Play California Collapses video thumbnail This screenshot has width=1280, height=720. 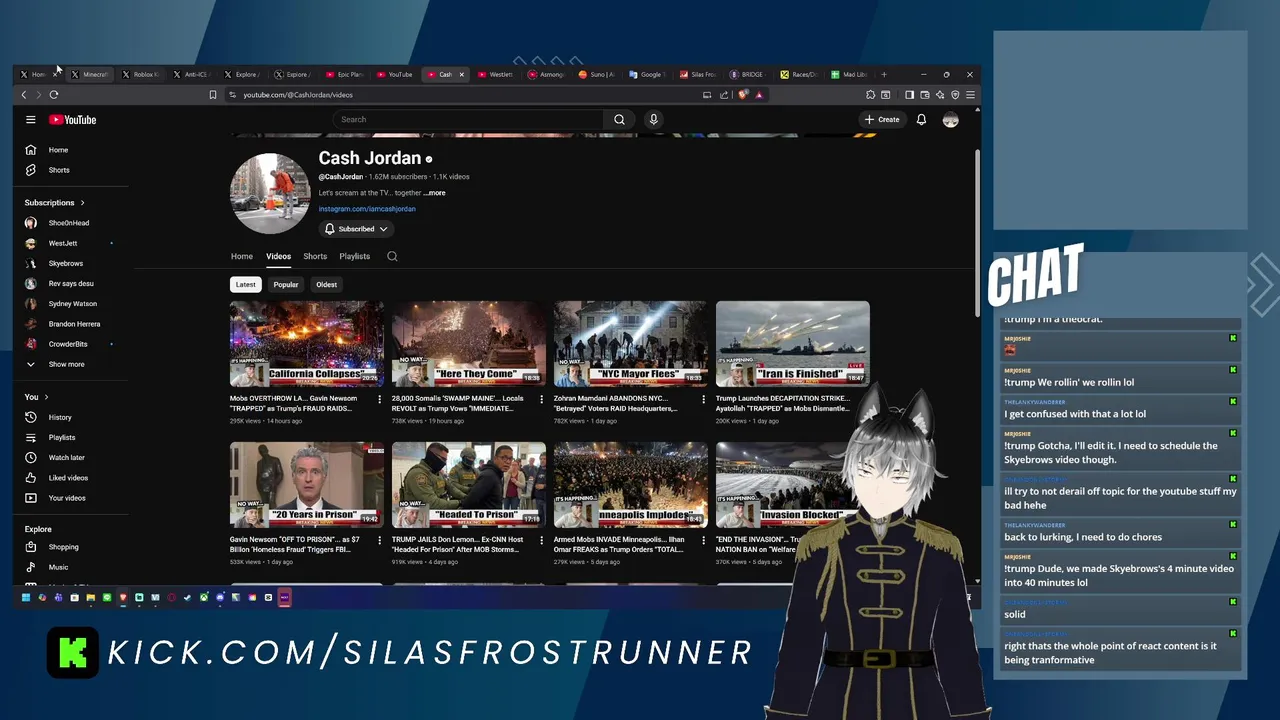307,344
